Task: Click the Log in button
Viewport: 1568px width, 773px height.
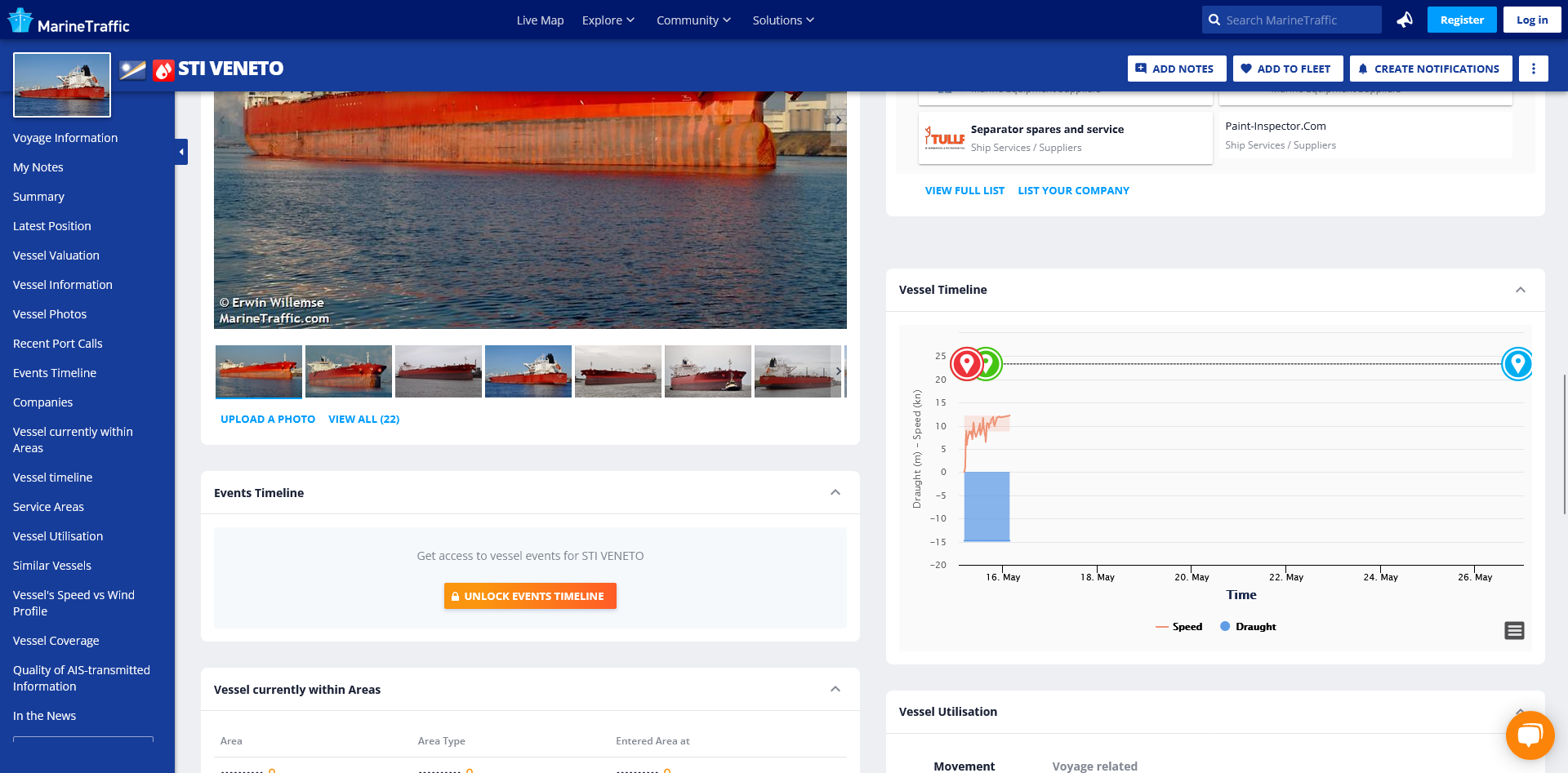Action: pos(1532,20)
